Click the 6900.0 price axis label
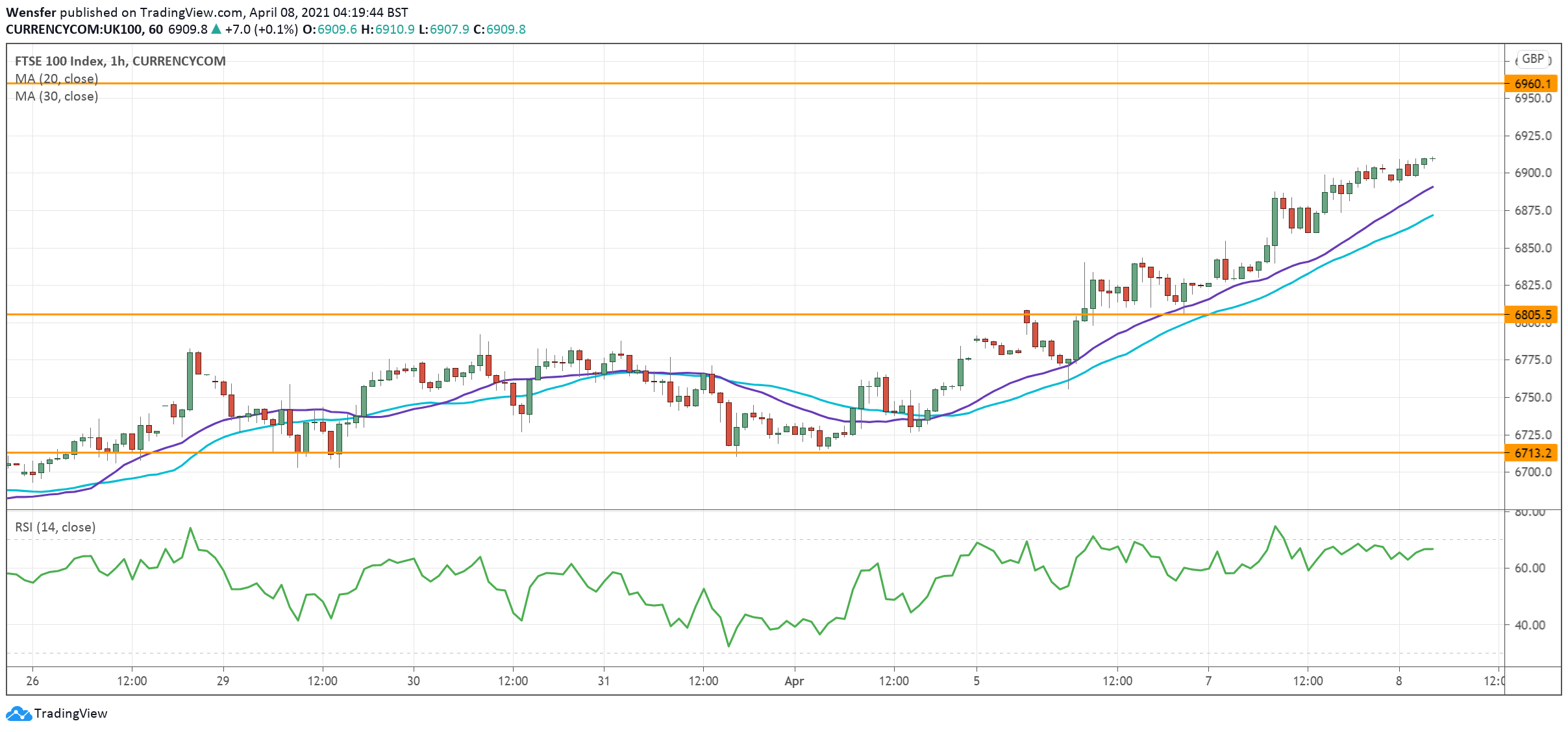 tap(1532, 173)
